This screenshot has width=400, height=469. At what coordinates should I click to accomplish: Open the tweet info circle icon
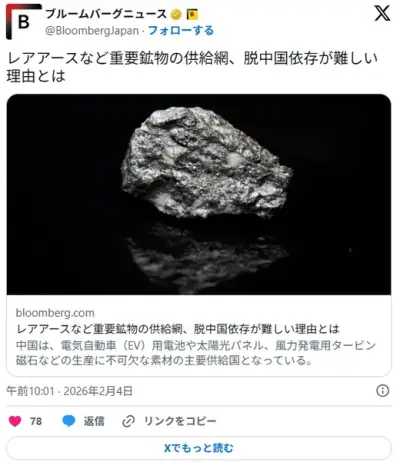pyautogui.click(x=382, y=390)
